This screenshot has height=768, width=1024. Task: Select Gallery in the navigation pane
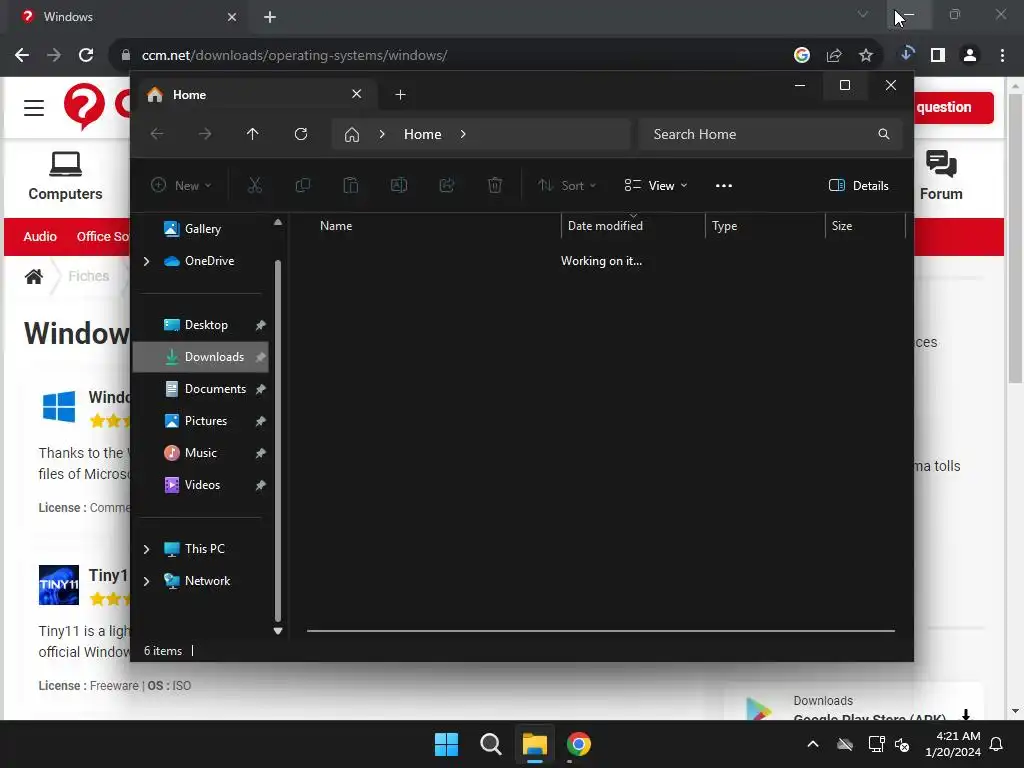(x=200, y=229)
